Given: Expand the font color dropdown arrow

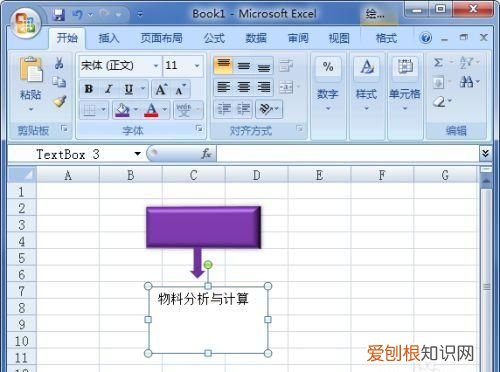Looking at the screenshot, I should pyautogui.click(x=165, y=110).
